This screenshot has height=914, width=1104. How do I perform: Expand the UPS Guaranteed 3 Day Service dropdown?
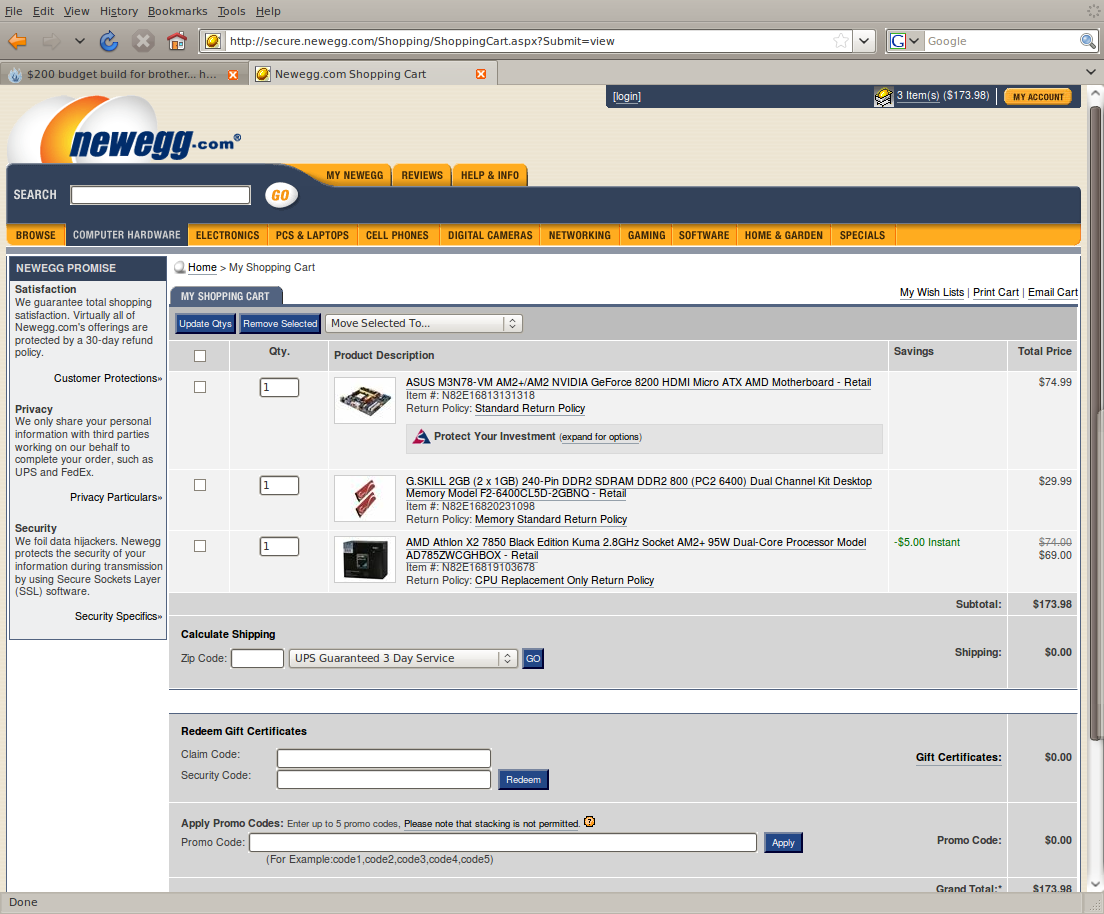402,658
